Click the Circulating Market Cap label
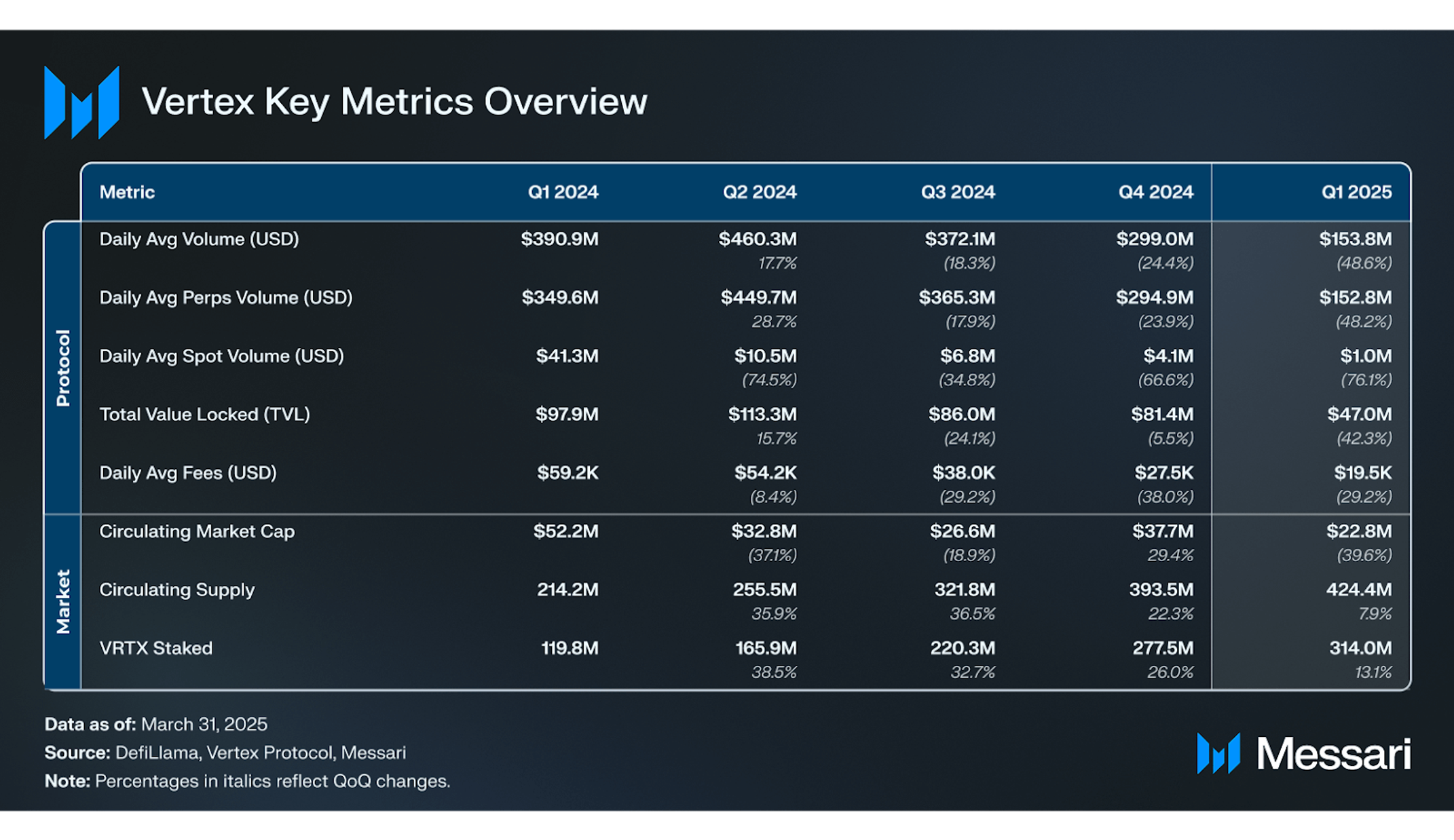The width and height of the screenshot is (1454, 840). coord(197,531)
